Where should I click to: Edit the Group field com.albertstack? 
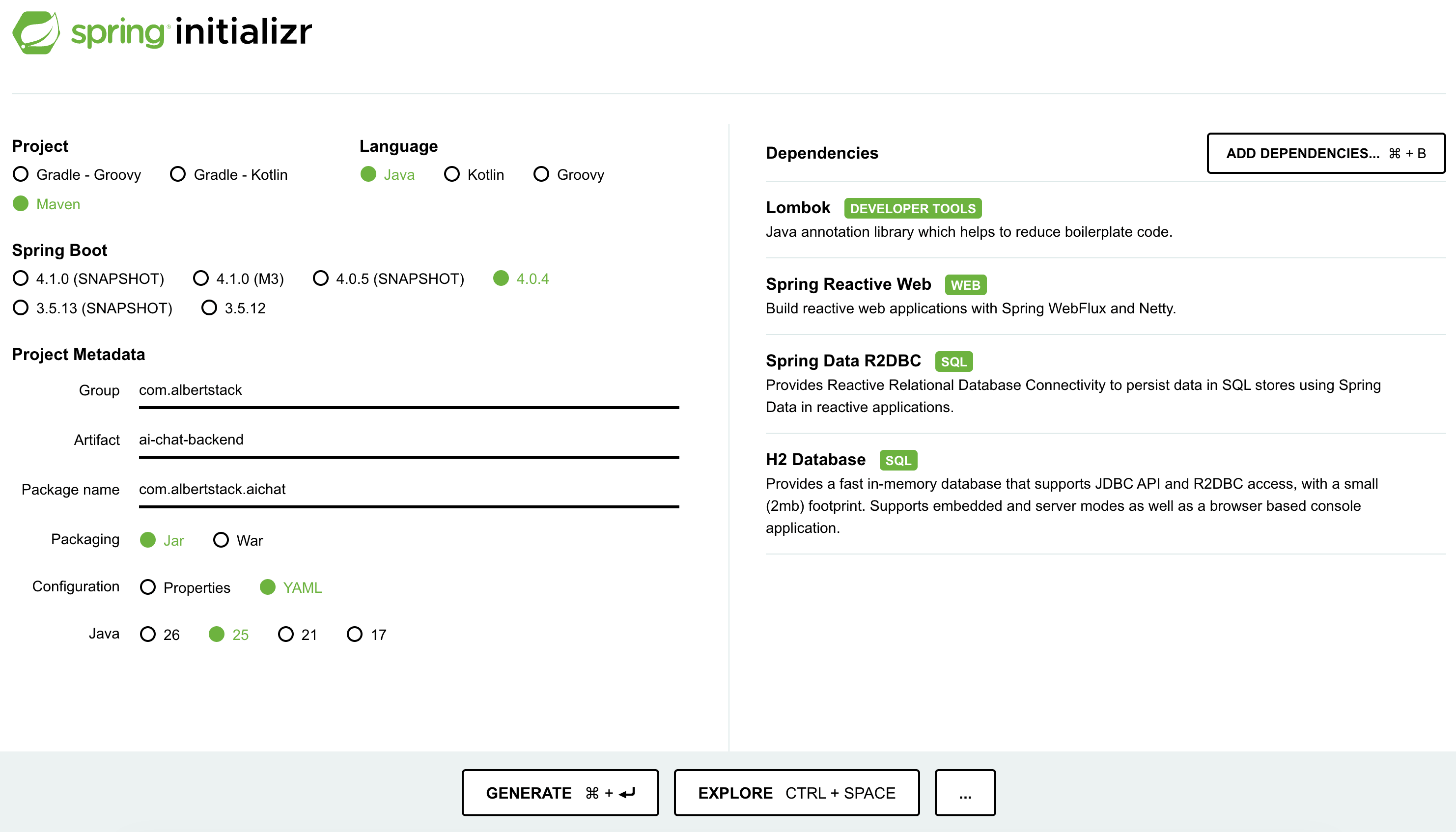409,391
